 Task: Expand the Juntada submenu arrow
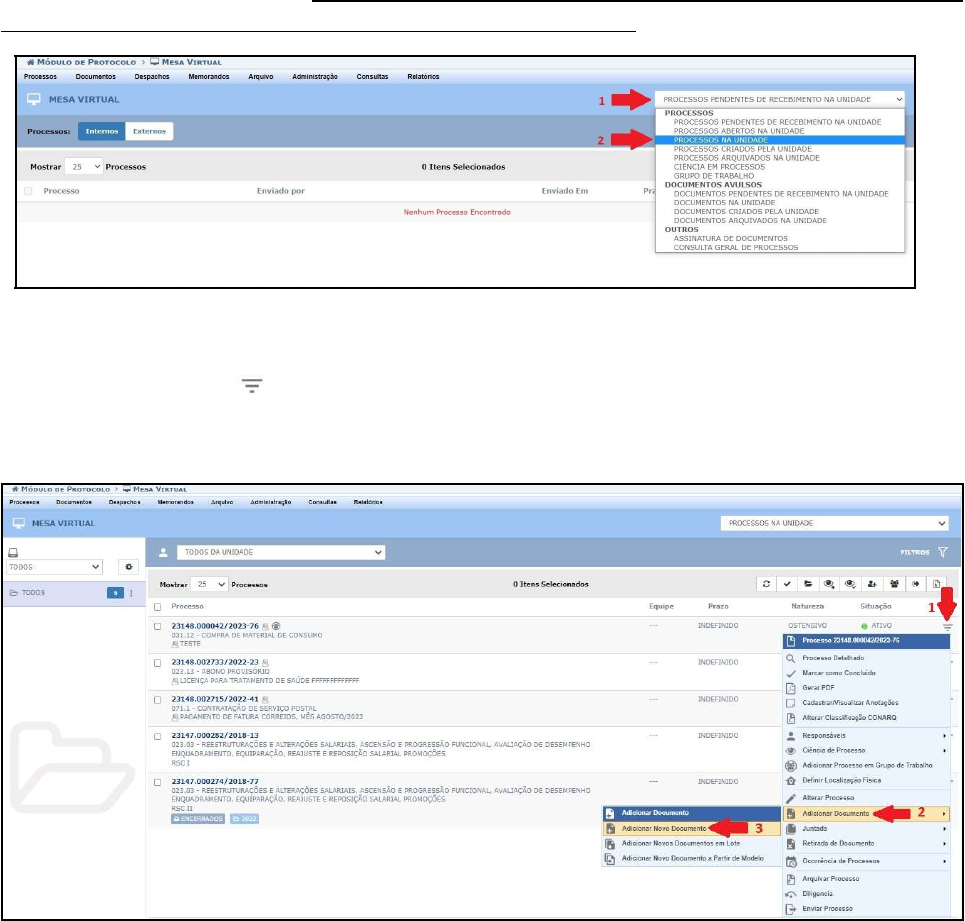point(943,829)
